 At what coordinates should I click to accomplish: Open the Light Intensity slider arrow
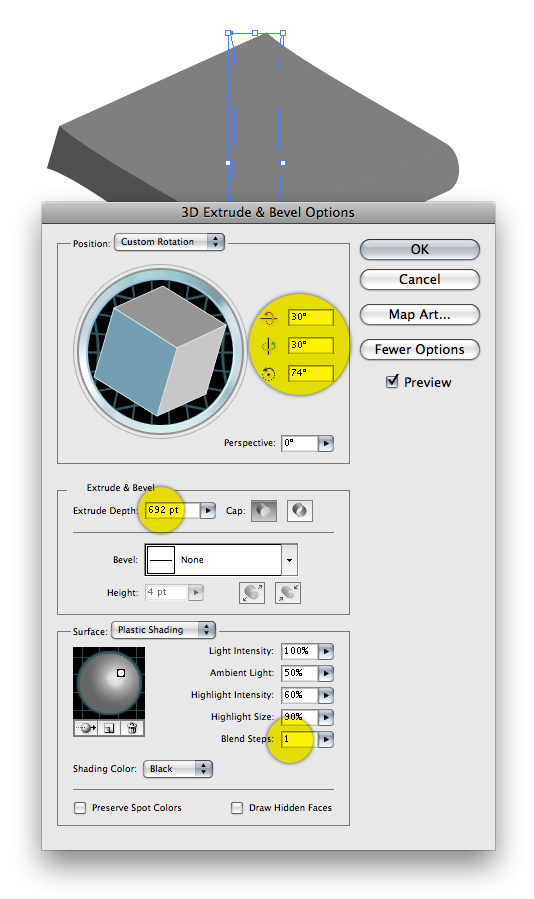point(326,651)
